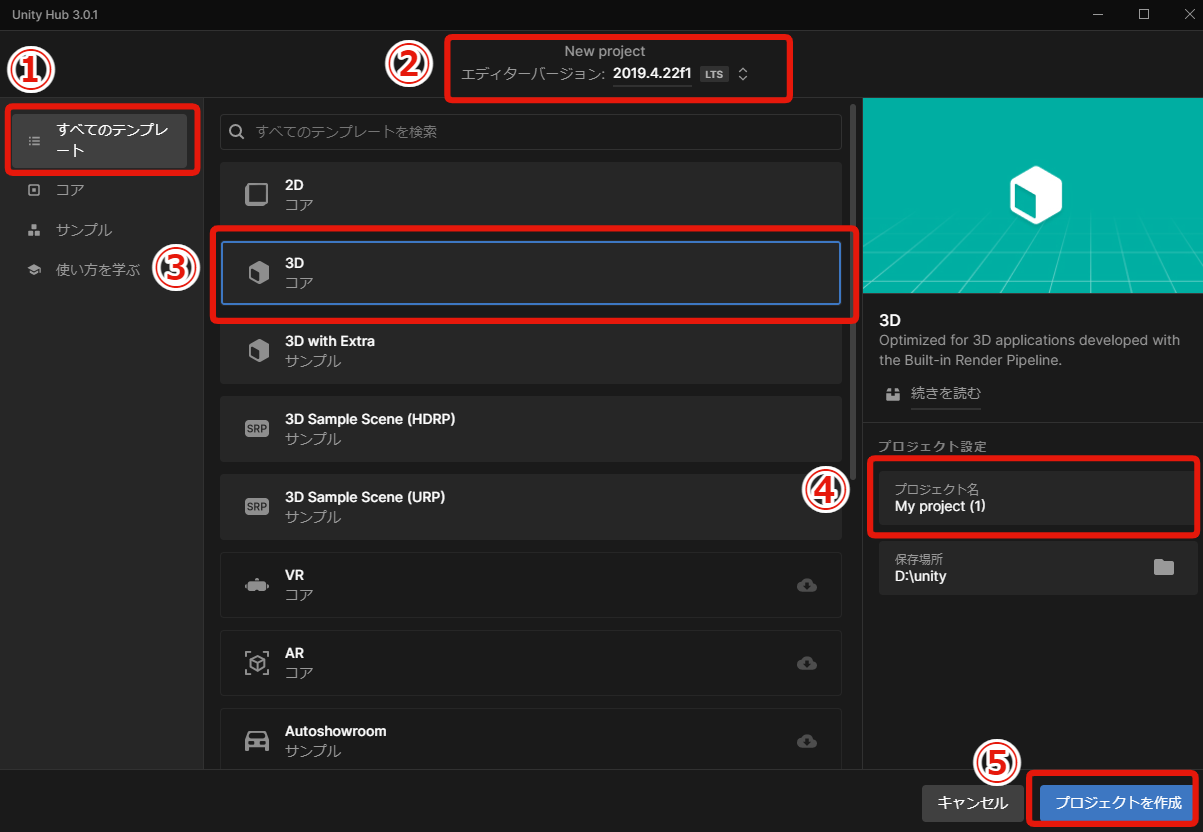Download Autoshowroom template via cloud icon
The height and width of the screenshot is (832, 1203).
(x=807, y=741)
